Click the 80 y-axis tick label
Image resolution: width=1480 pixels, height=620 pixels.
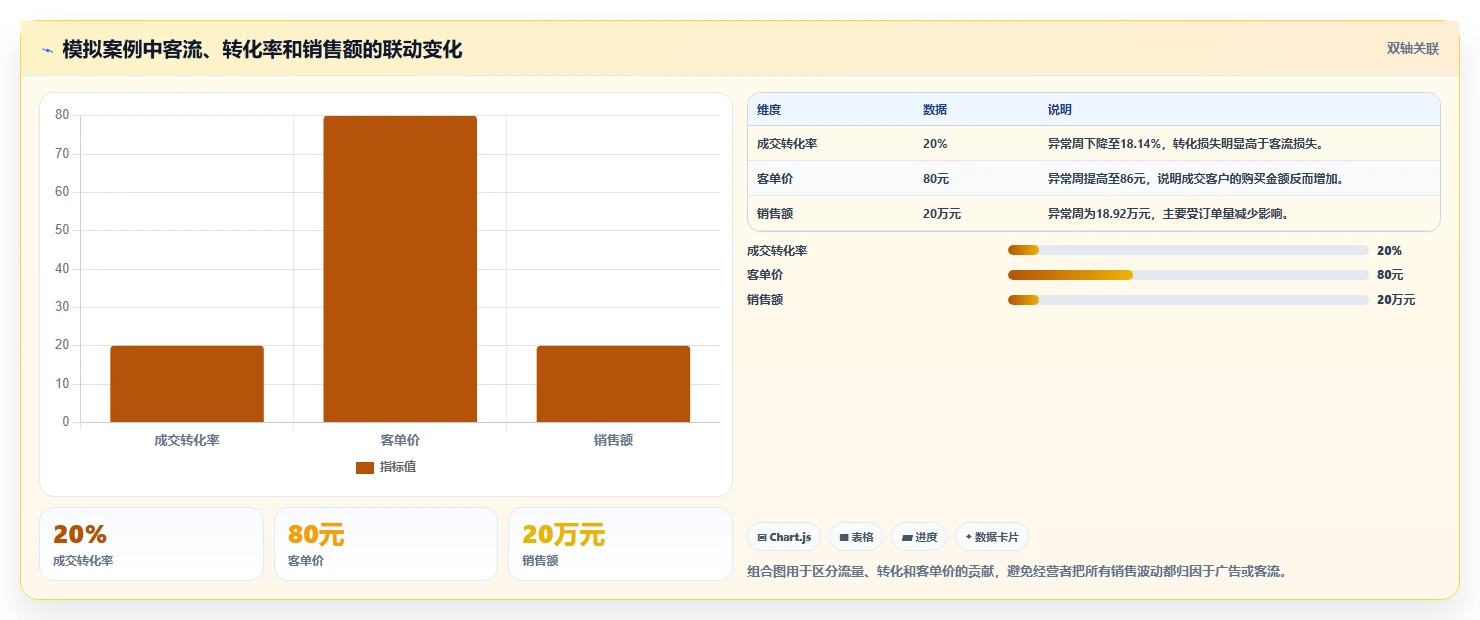point(62,115)
